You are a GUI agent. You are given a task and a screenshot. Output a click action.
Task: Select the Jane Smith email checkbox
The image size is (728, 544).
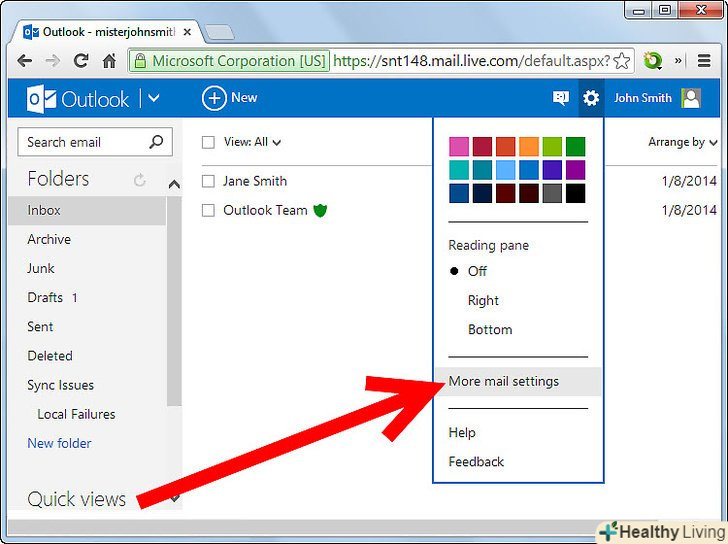pyautogui.click(x=208, y=181)
